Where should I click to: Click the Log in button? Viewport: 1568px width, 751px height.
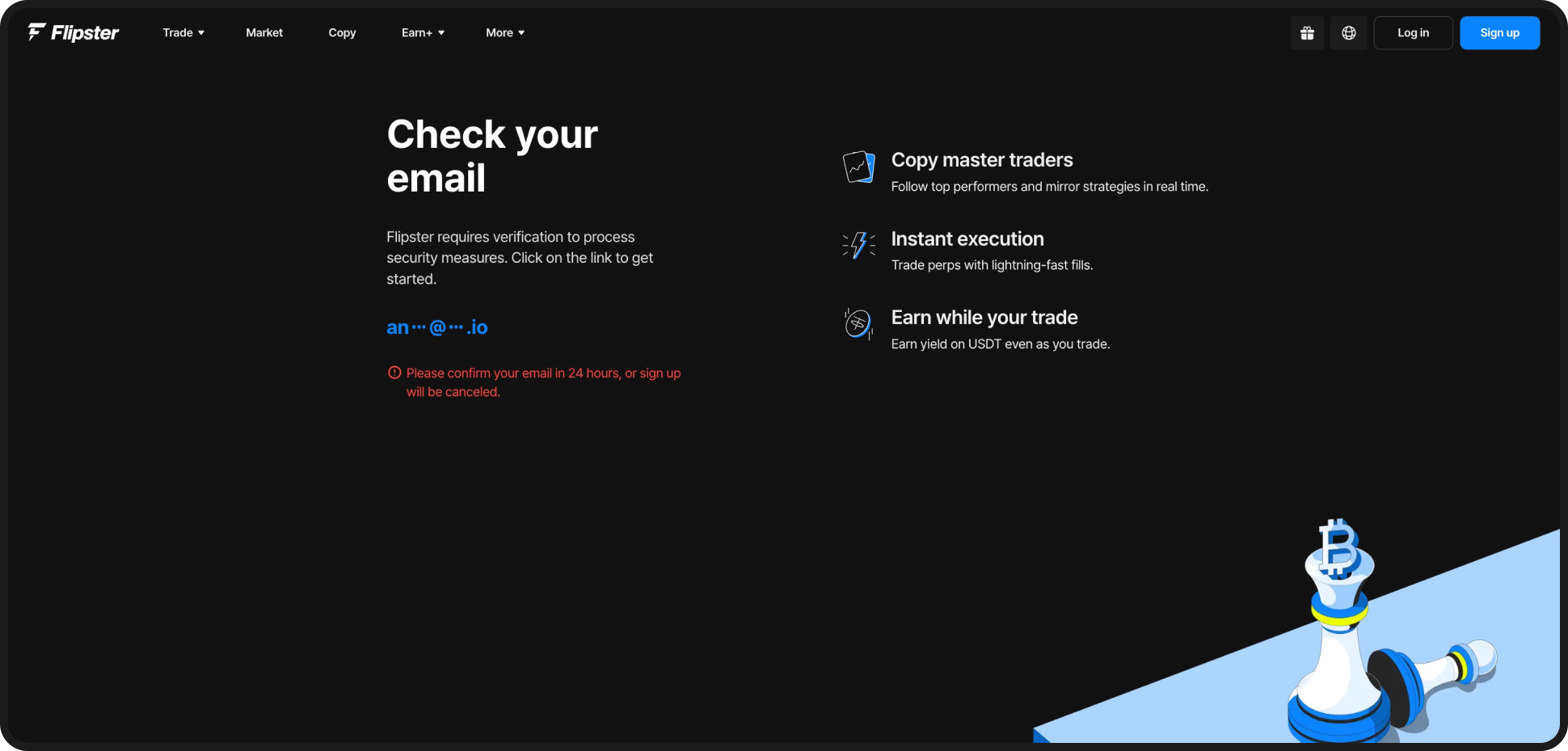coord(1413,33)
